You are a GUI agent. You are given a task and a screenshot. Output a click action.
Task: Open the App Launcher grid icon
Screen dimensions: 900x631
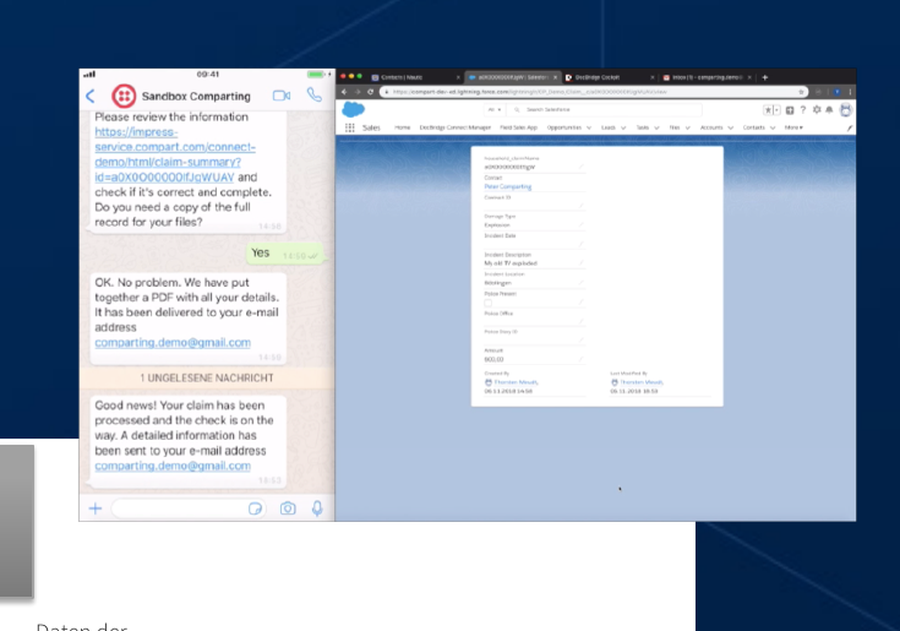coord(350,127)
